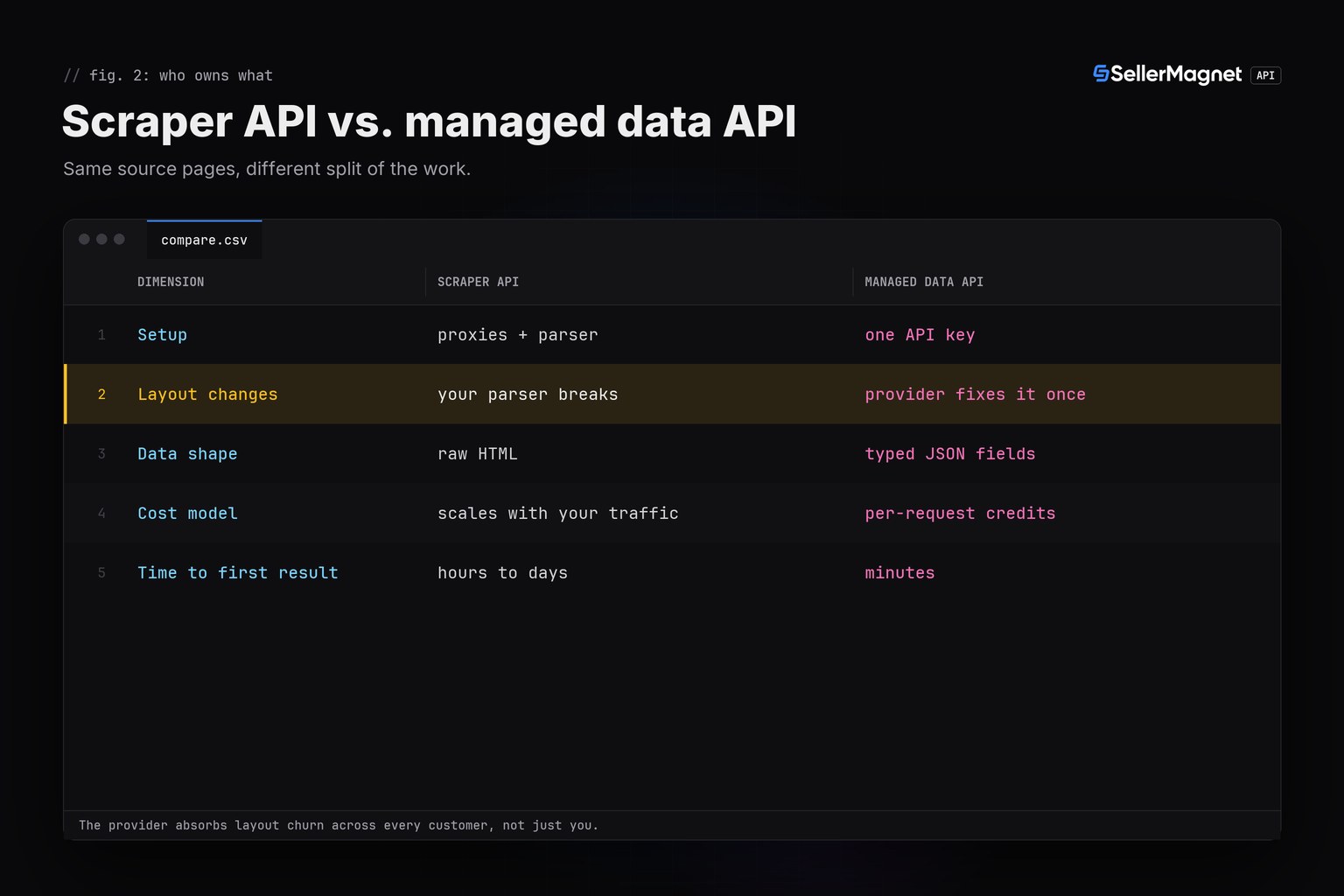Open the compare.csv tab
This screenshot has width=1344, height=896.
[204, 240]
